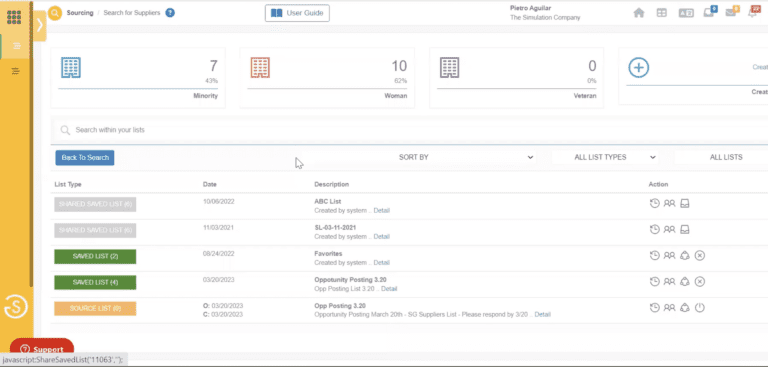Share ABC List with users icon
Viewport: 768px width, 367px height.
[x=670, y=203]
